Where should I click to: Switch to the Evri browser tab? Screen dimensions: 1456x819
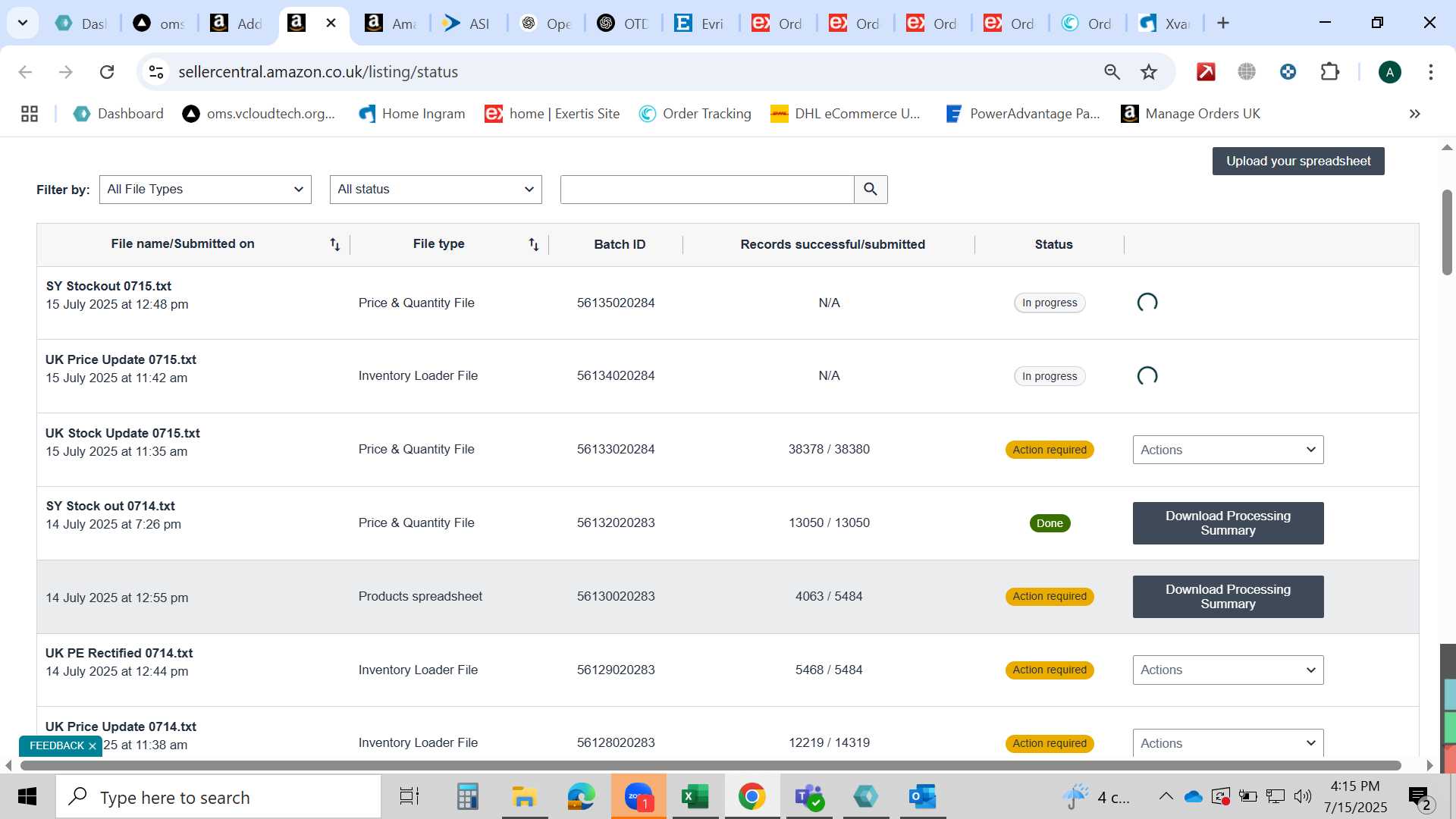pyautogui.click(x=699, y=24)
